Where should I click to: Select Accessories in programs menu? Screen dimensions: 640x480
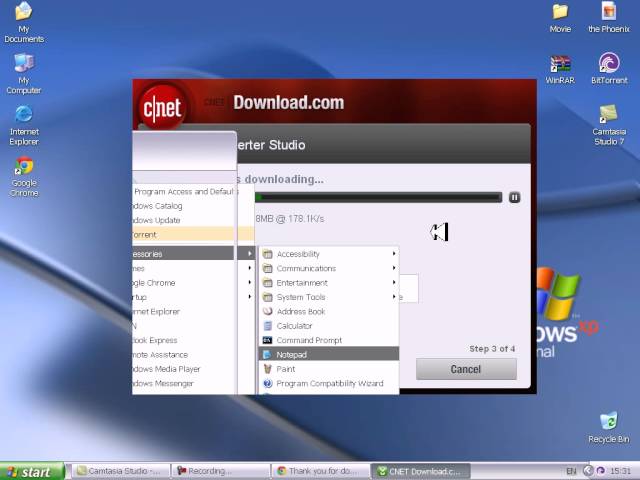point(193,253)
